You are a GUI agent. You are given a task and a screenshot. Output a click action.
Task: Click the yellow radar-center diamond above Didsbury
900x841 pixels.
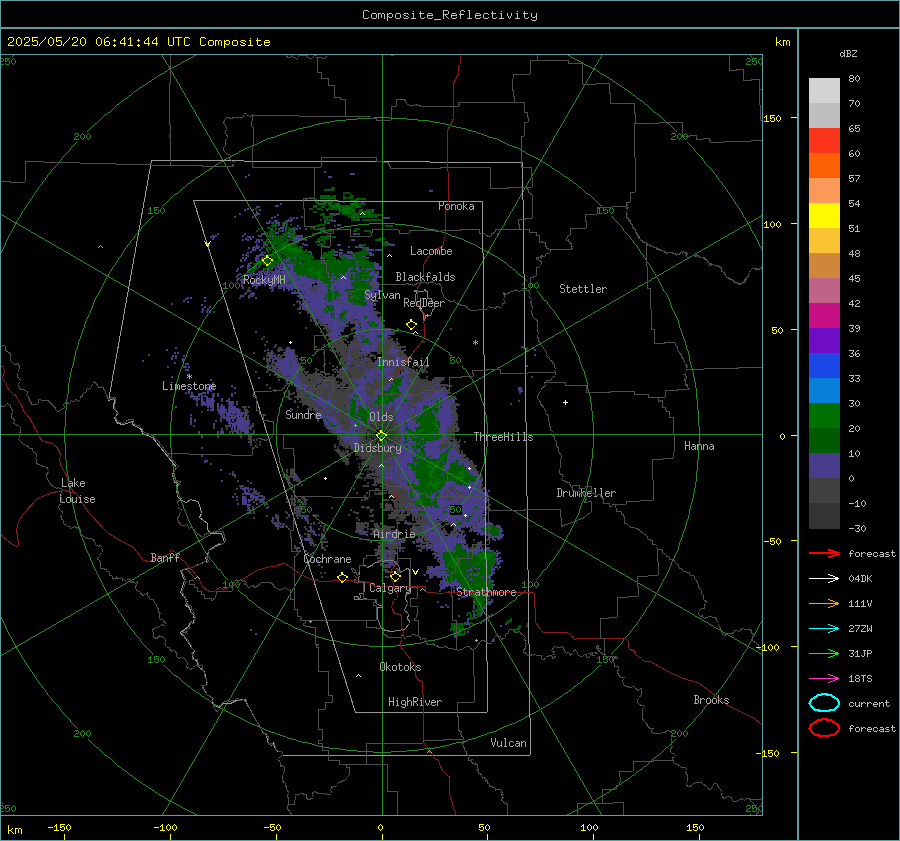point(381,436)
